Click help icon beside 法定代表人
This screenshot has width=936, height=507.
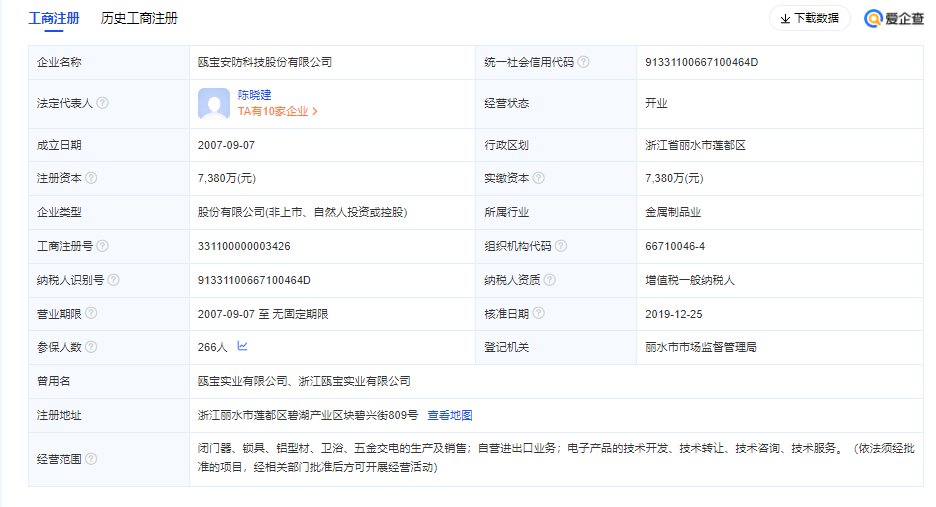(103, 103)
